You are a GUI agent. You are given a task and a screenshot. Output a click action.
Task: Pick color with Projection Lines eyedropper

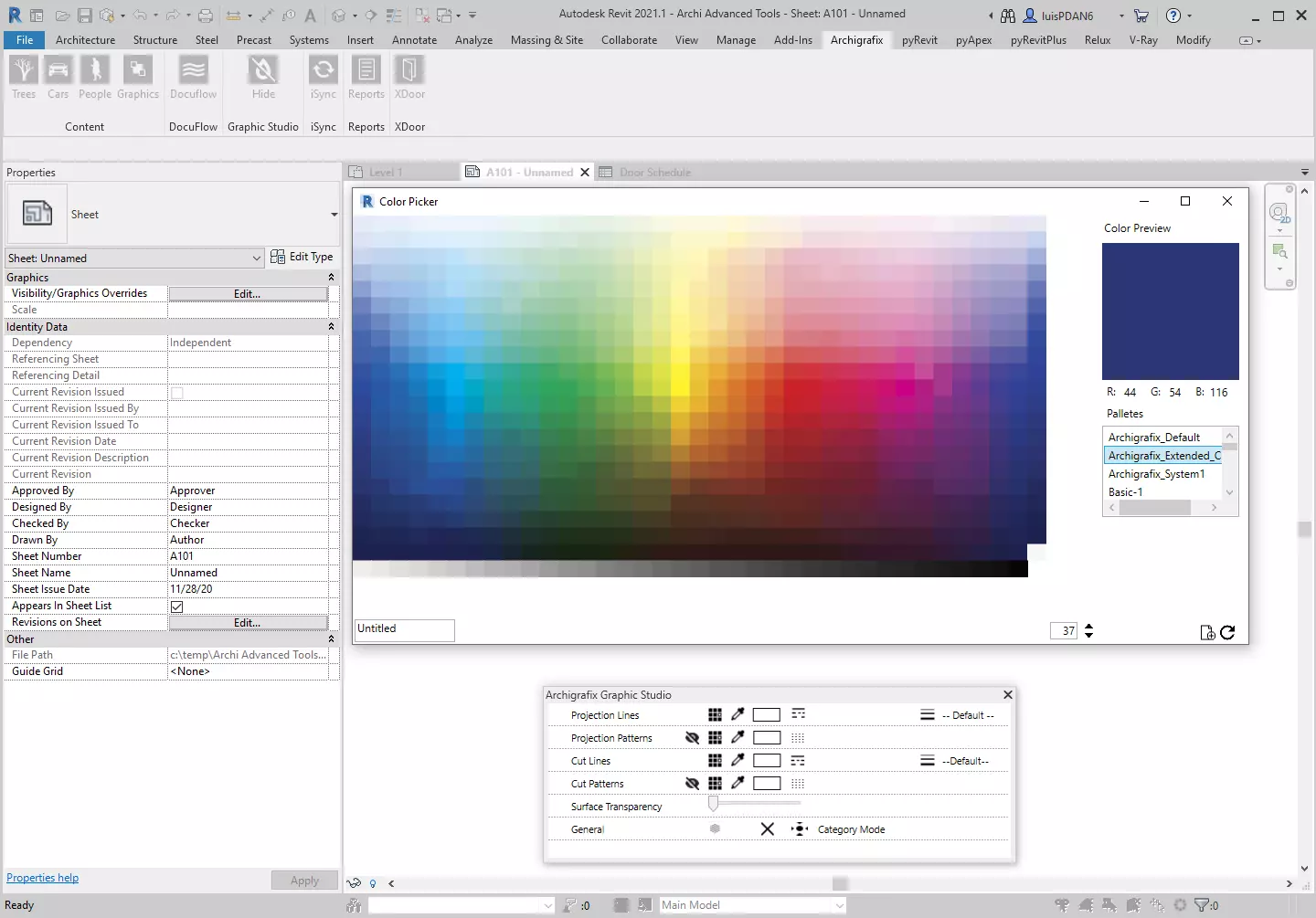pyautogui.click(x=738, y=714)
